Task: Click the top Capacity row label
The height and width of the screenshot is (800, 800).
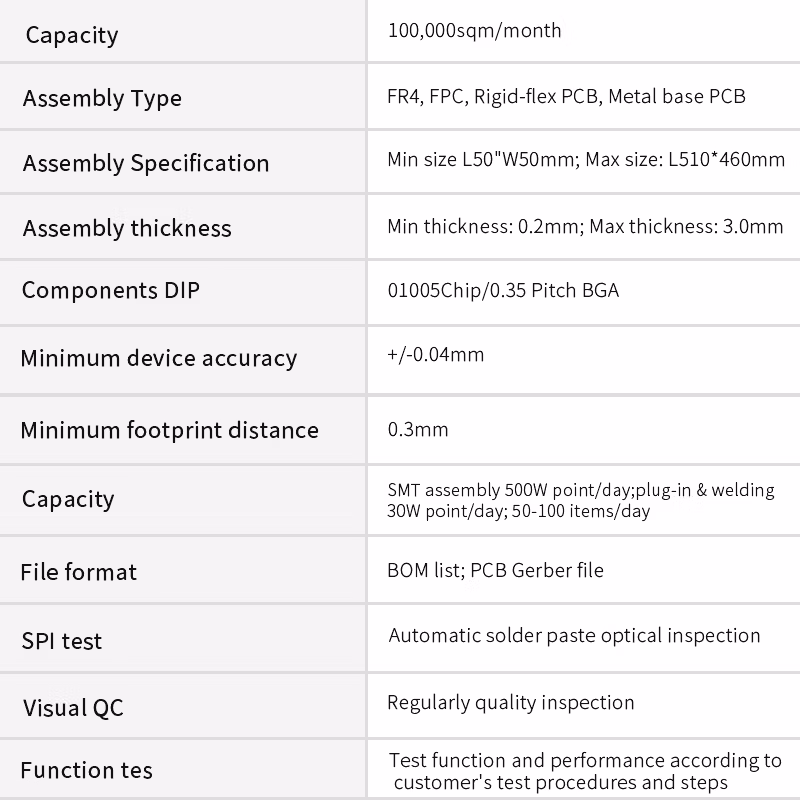Action: point(72,35)
